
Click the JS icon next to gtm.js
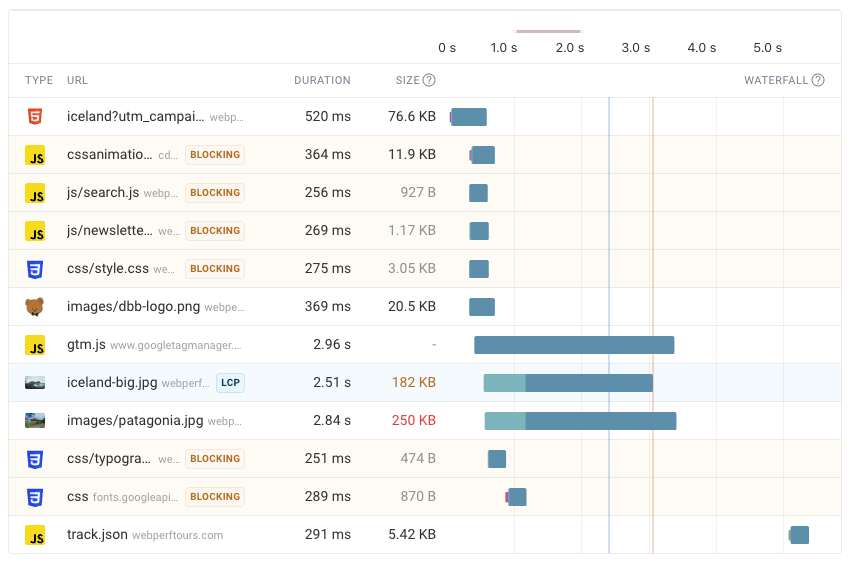35,345
